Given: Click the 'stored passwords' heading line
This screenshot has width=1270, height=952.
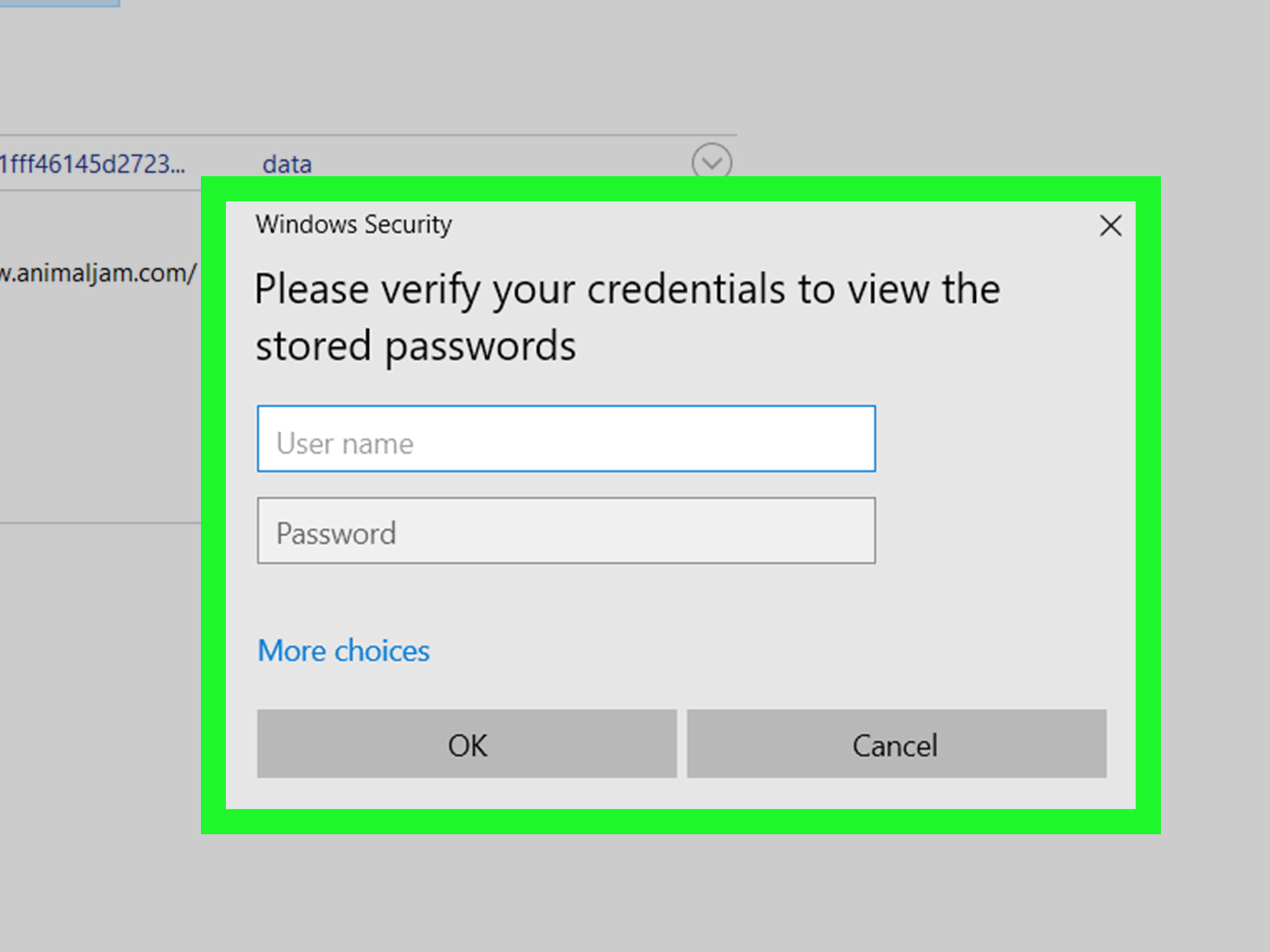Looking at the screenshot, I should click(x=416, y=346).
